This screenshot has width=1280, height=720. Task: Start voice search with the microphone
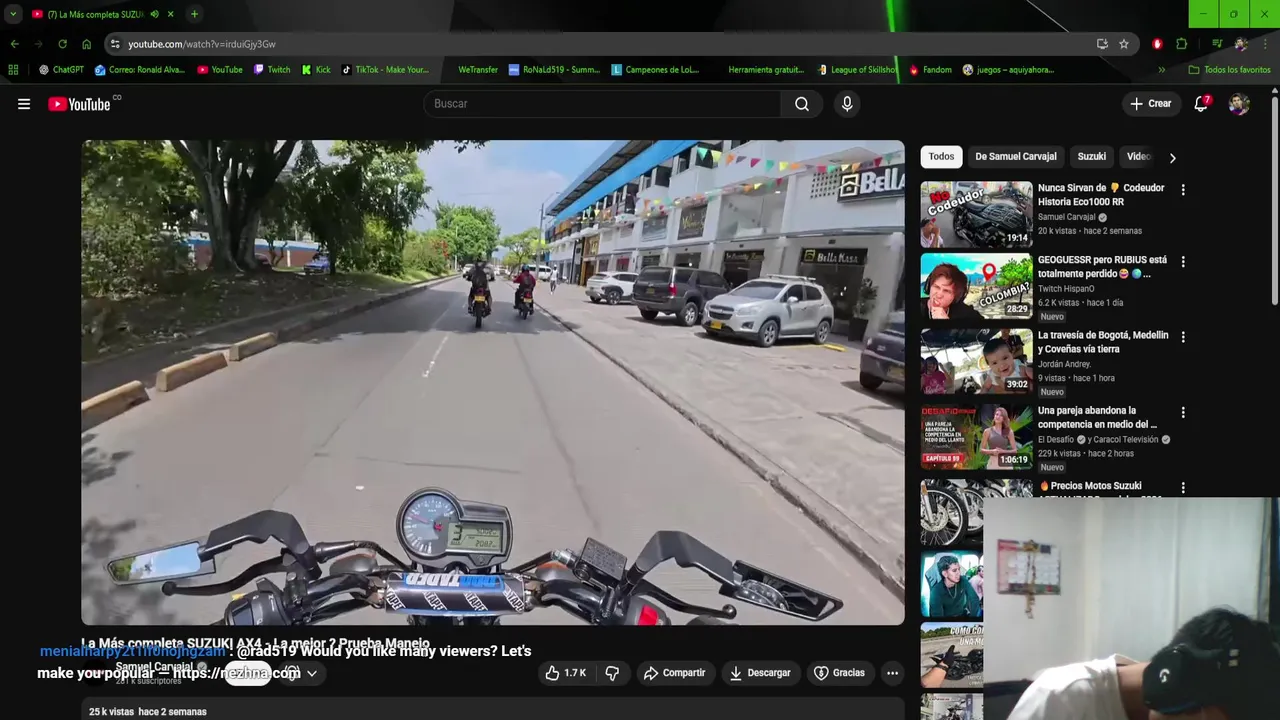847,104
